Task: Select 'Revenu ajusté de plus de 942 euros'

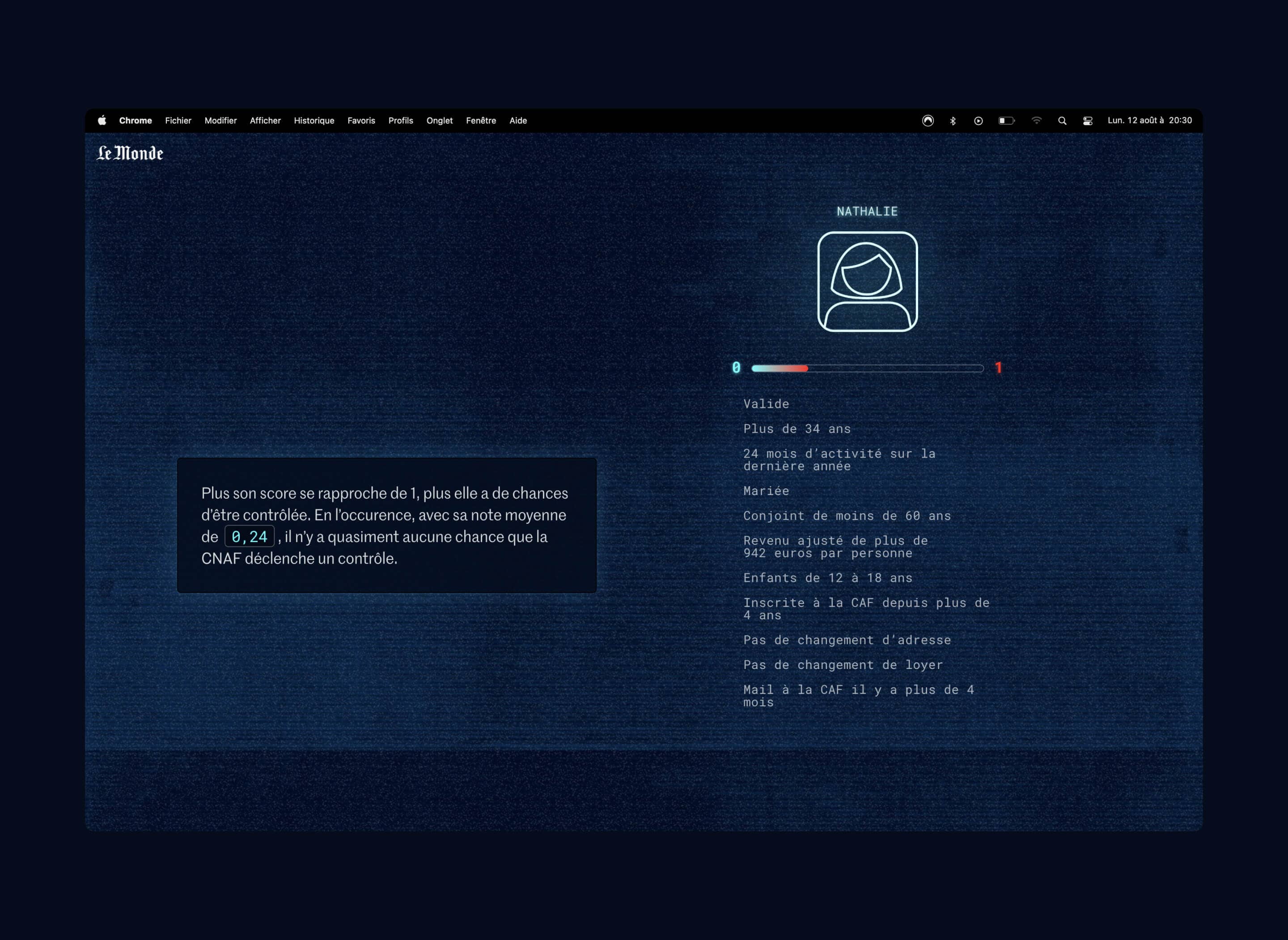Action: 836,547
